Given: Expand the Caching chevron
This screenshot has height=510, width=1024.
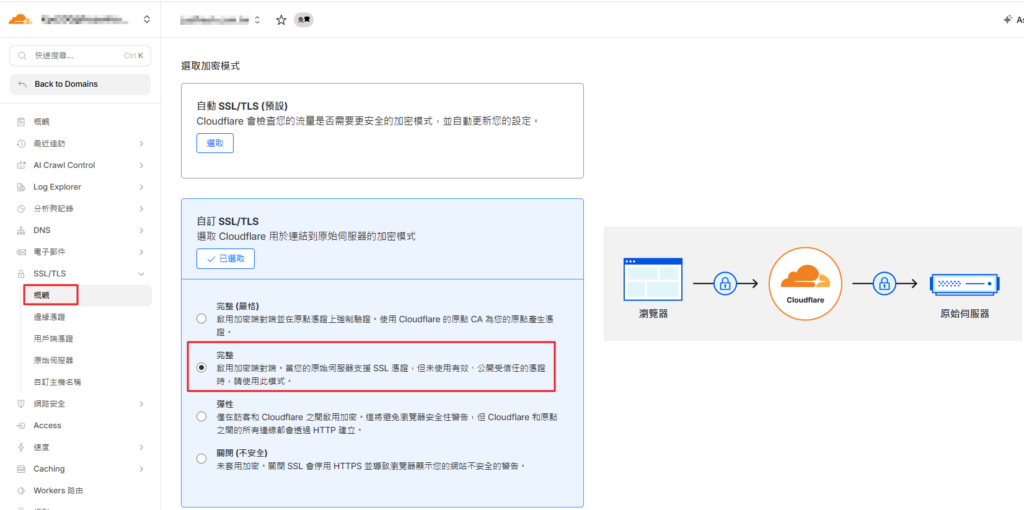Looking at the screenshot, I should pos(141,469).
